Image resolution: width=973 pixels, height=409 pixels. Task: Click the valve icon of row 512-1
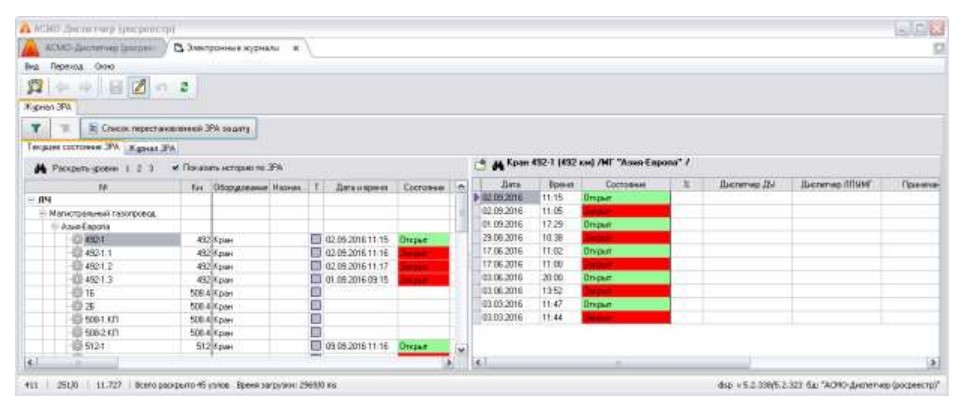pos(78,346)
